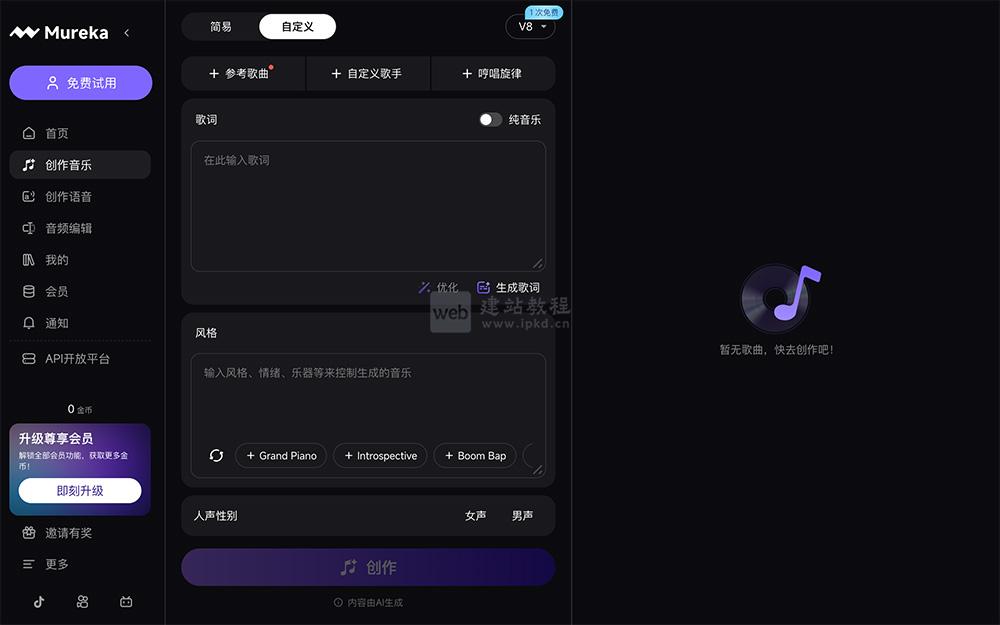Open the Bilibili social link icon
Screen dimensions: 1000x625
126,602
